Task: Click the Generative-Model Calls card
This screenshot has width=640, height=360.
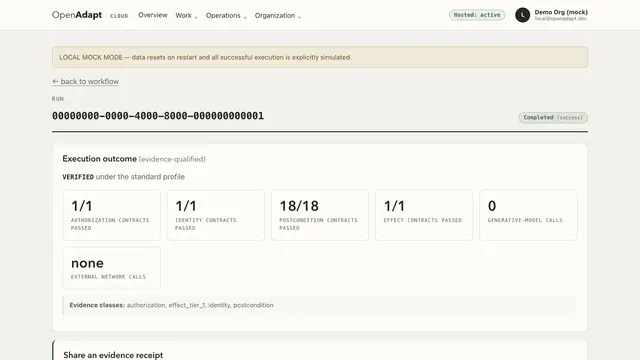Action: click(x=528, y=215)
